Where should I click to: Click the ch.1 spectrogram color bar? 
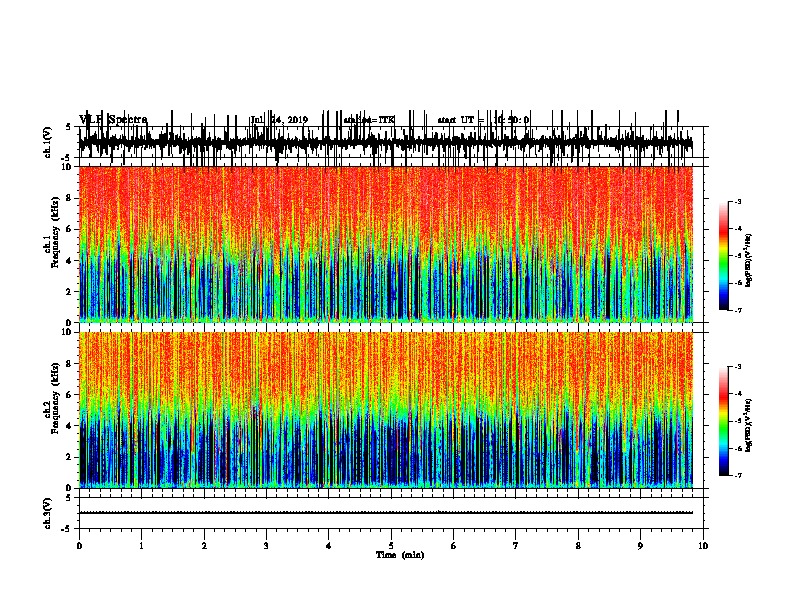tap(724, 256)
